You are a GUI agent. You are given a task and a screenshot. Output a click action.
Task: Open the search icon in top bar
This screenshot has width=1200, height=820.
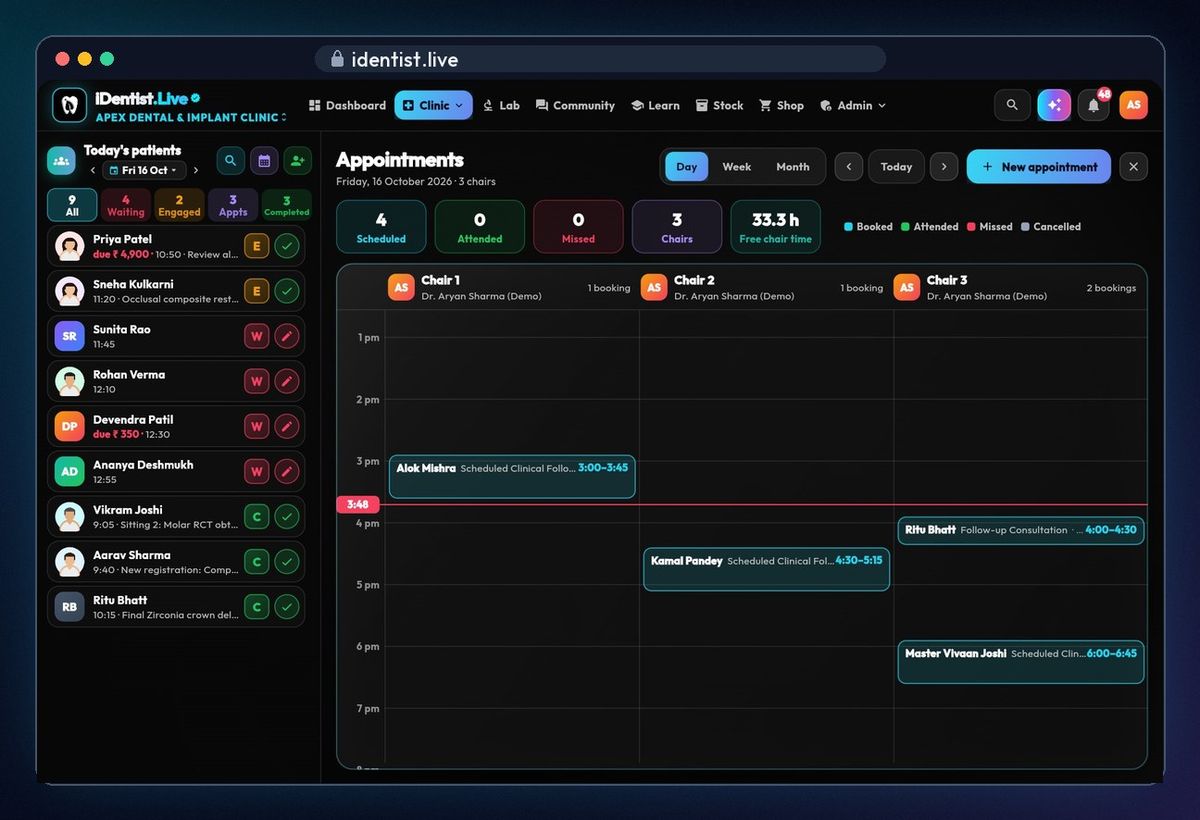1012,105
